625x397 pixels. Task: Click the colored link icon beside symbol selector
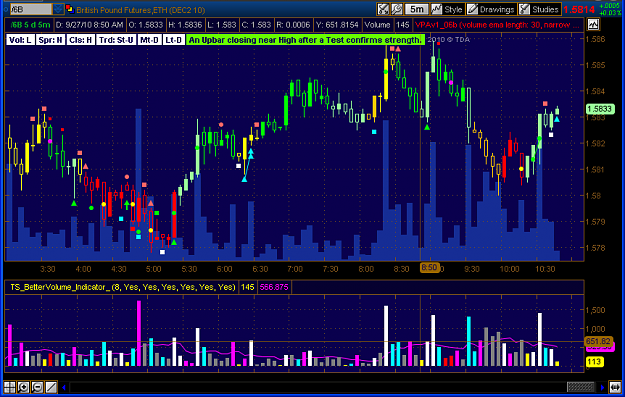pyautogui.click(x=70, y=9)
